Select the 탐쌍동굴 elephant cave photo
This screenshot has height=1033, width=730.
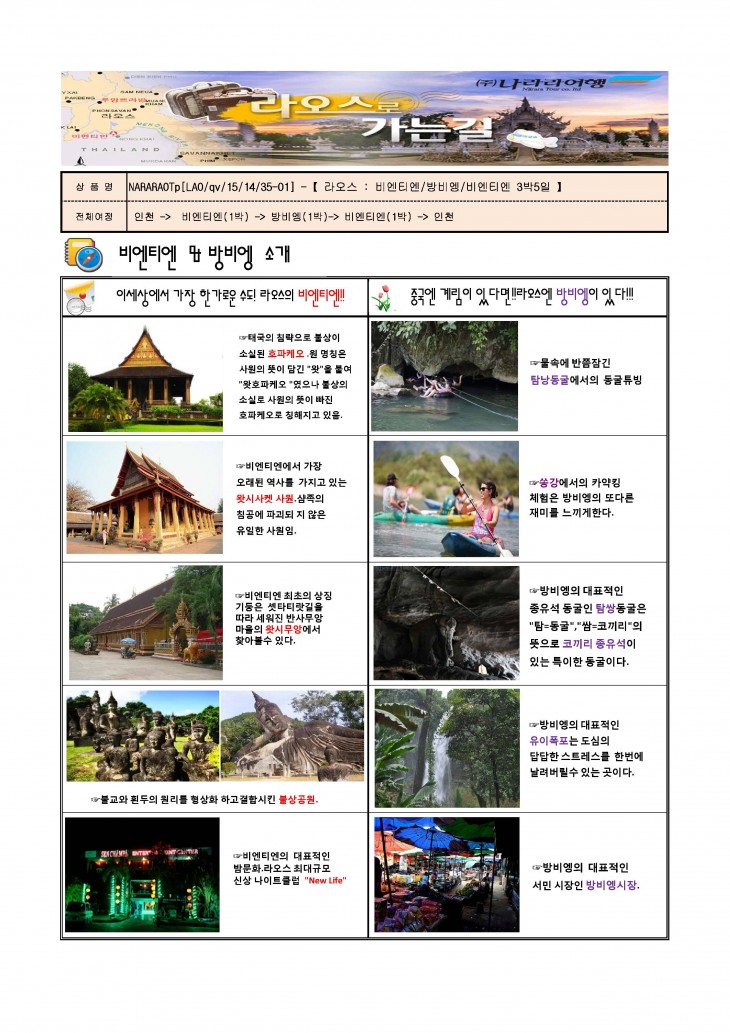click(x=446, y=623)
